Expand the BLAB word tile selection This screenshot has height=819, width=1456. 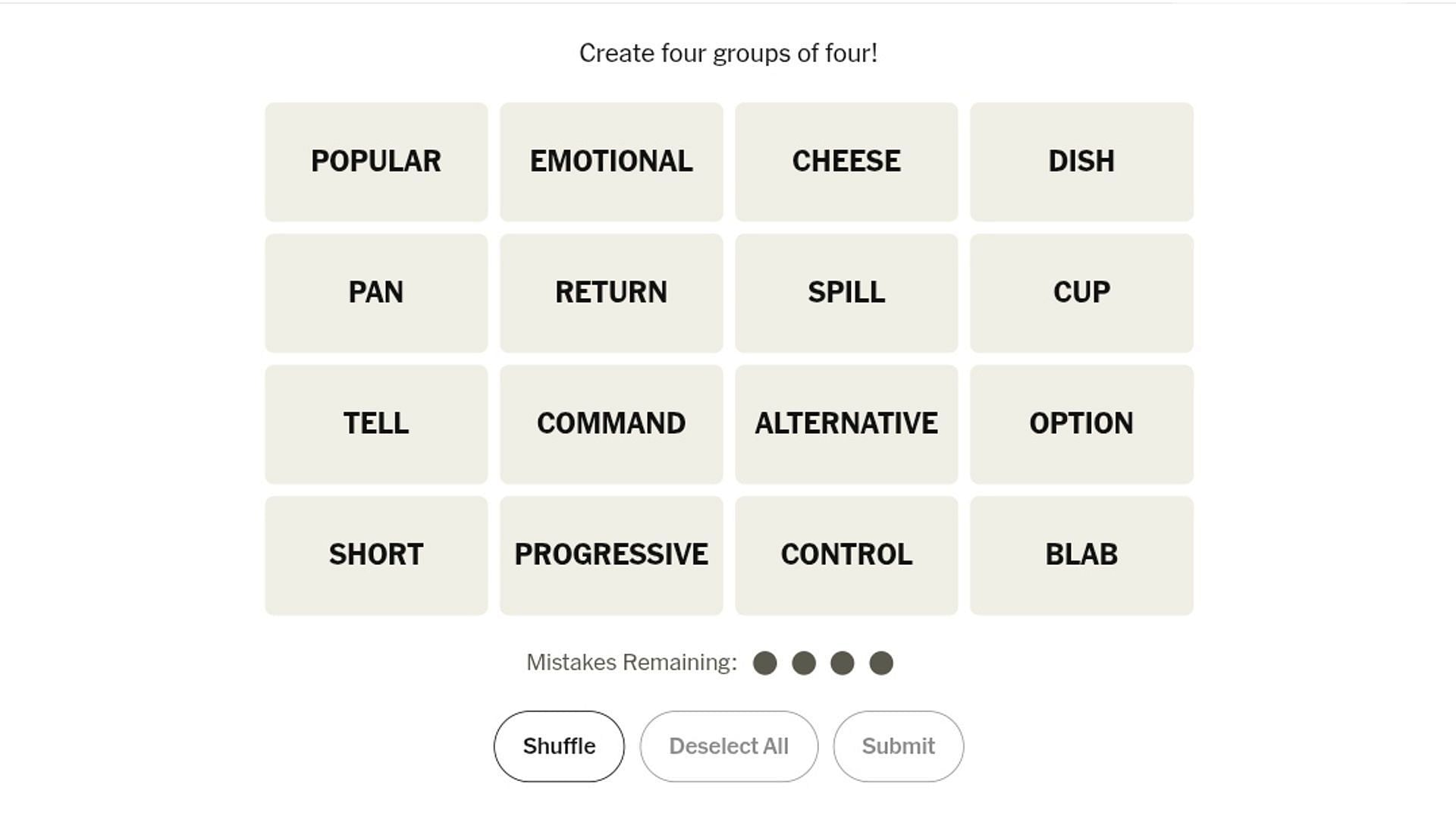point(1081,554)
